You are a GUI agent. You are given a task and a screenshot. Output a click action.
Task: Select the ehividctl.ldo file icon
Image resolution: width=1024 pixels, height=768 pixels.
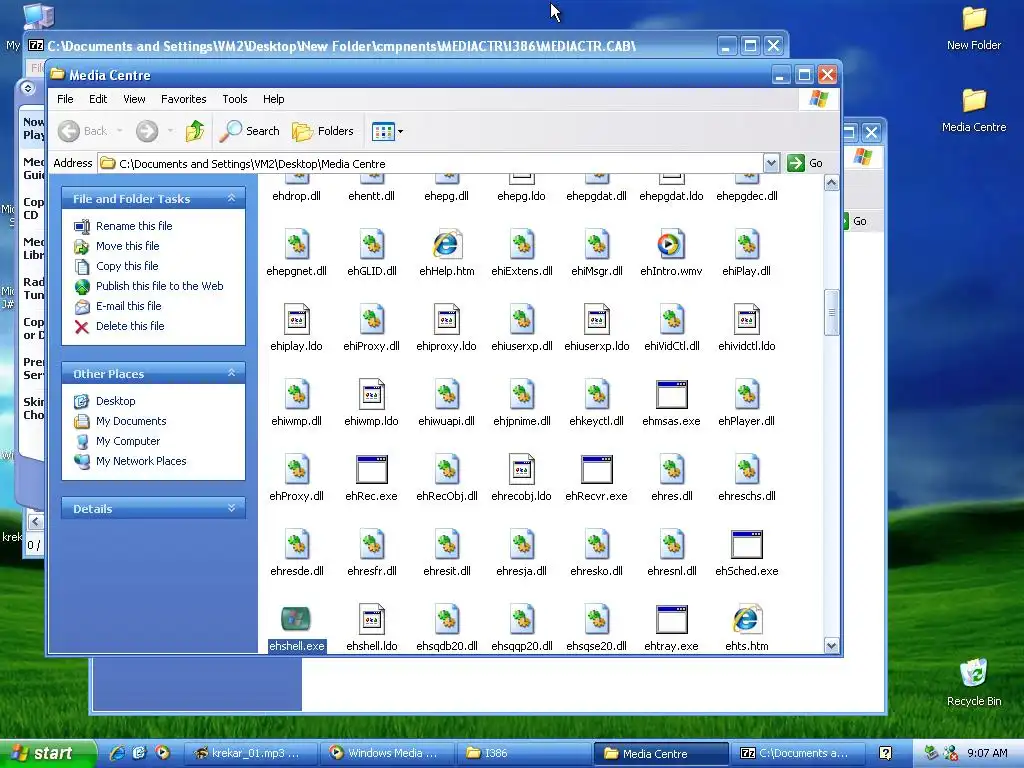(x=746, y=320)
